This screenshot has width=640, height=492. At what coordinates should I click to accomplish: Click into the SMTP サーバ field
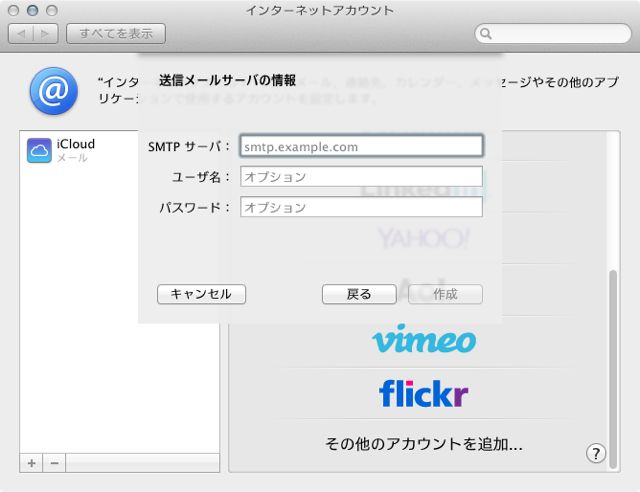click(361, 146)
